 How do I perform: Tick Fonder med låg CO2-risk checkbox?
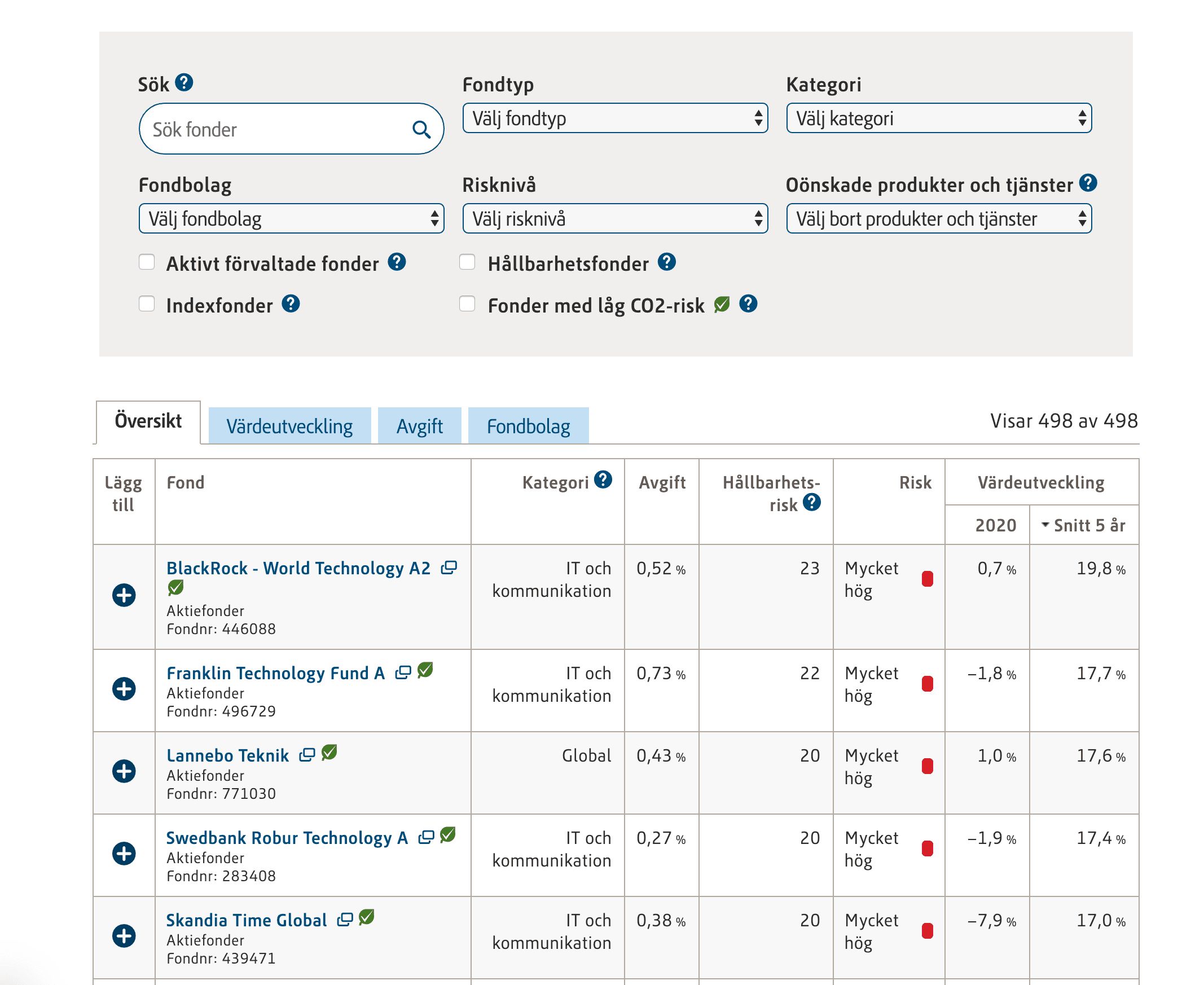tap(467, 304)
